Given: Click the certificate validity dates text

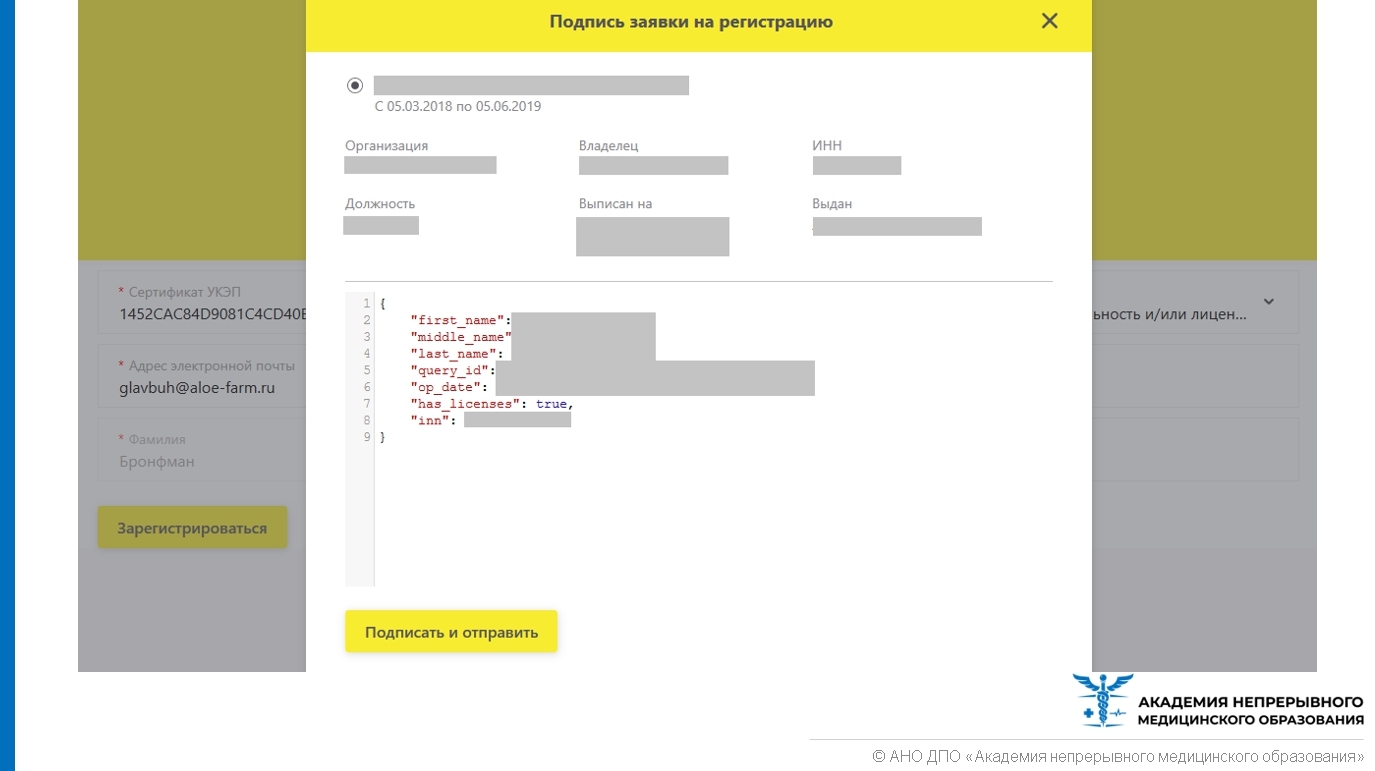Looking at the screenshot, I should pyautogui.click(x=458, y=106).
